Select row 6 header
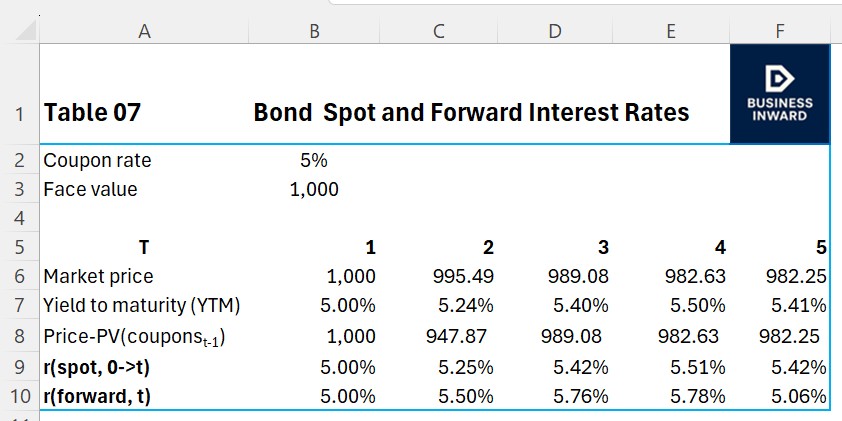This screenshot has width=842, height=421. (x=20, y=276)
